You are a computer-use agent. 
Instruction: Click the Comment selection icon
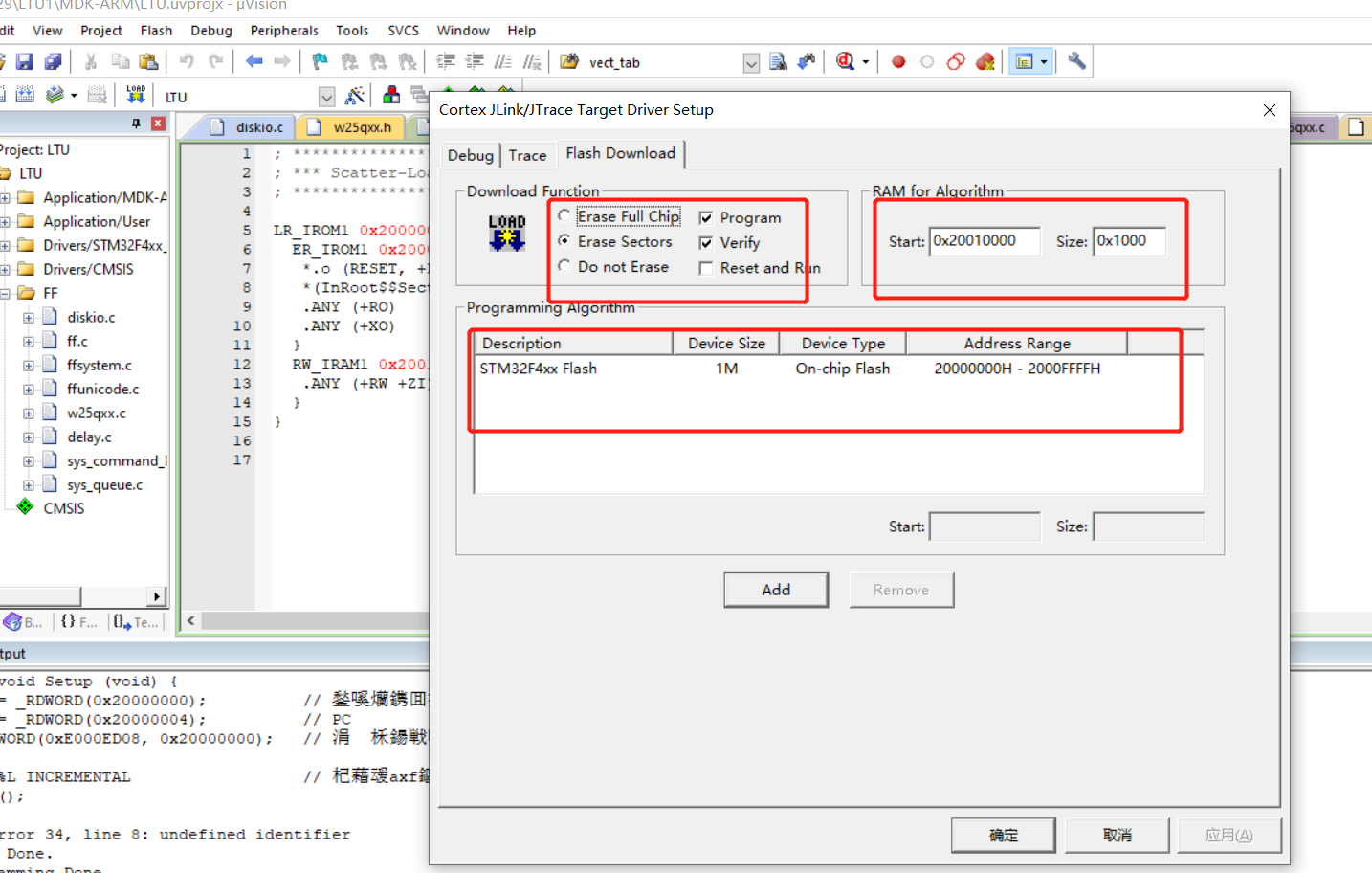tap(503, 62)
